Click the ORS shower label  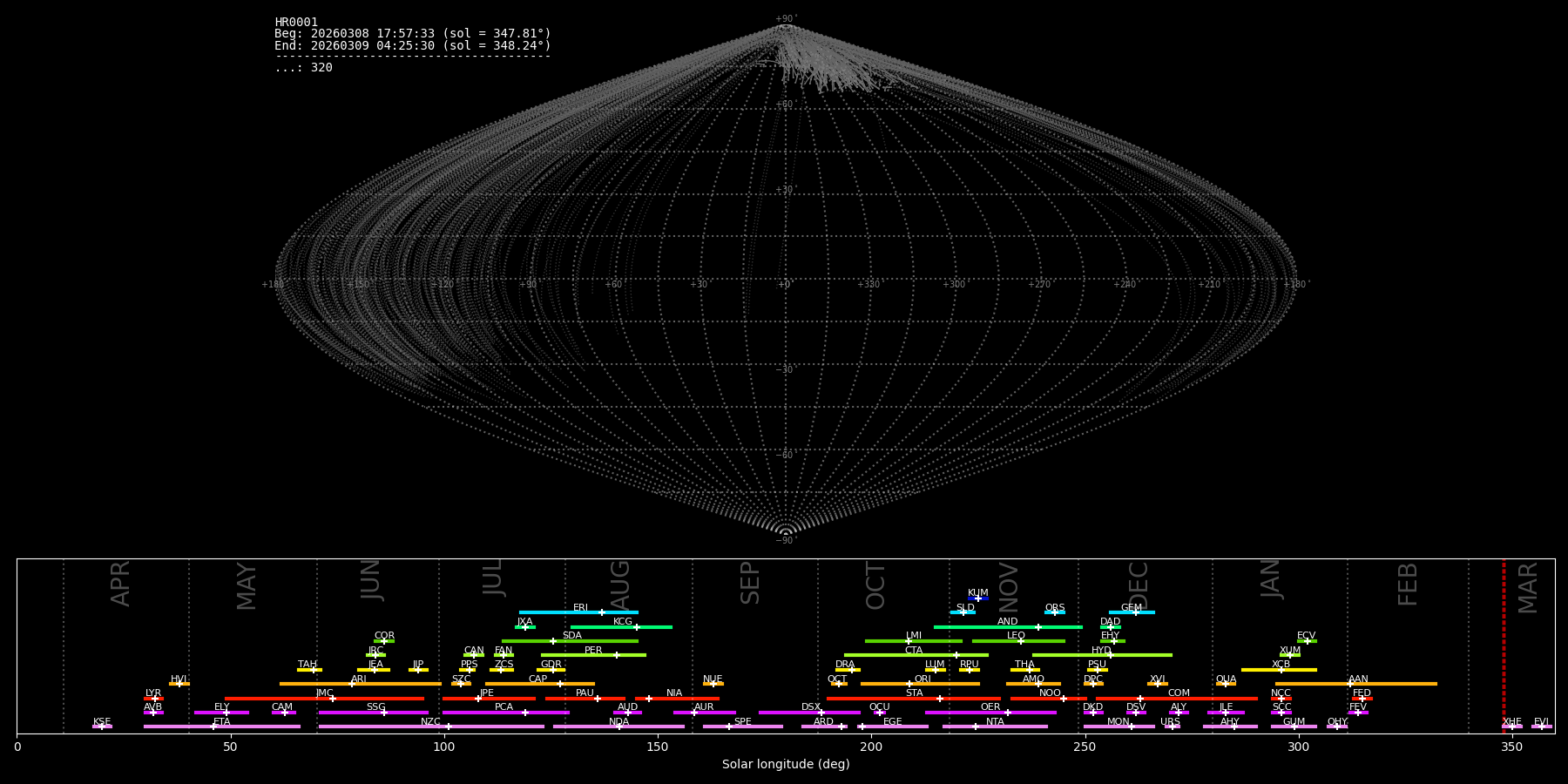(x=1054, y=608)
